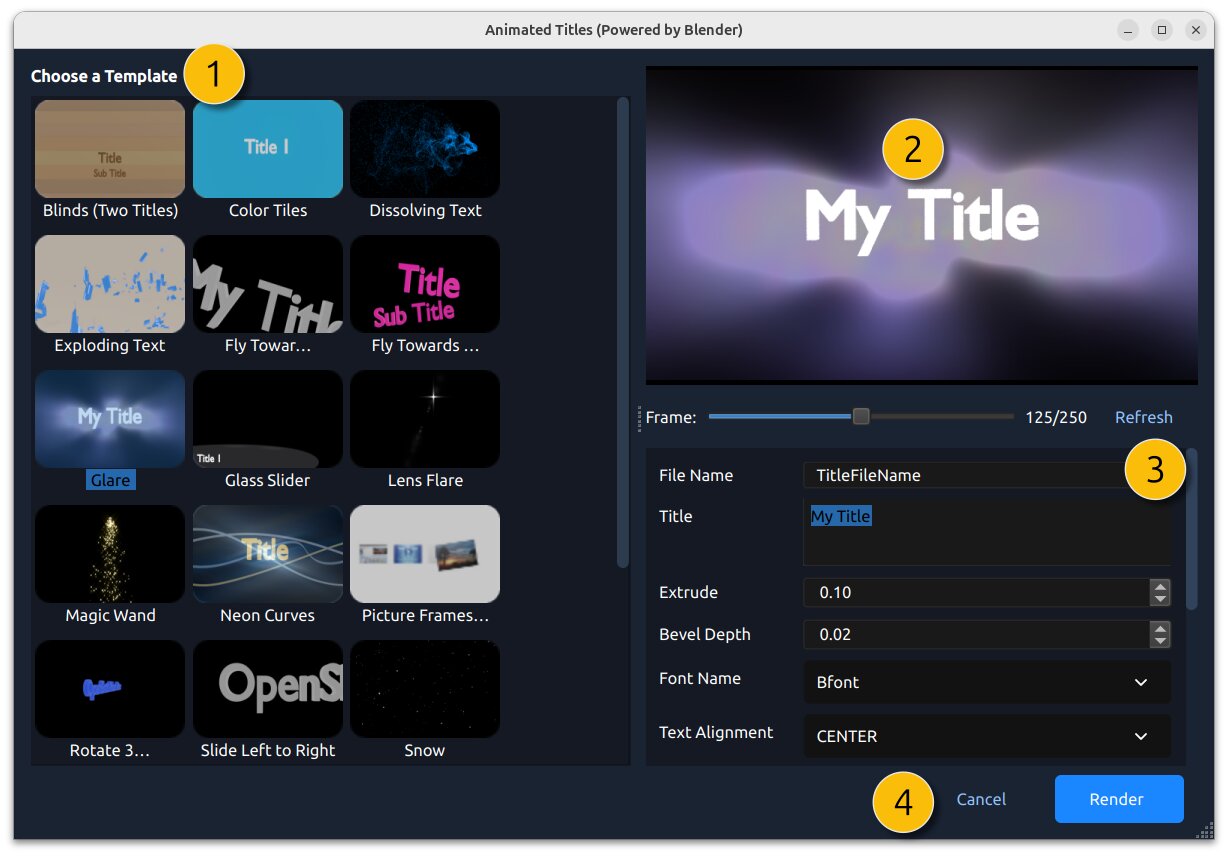1228x856 pixels.
Task: Decrease the Bevel Depth with down arrow
Action: (1160, 640)
